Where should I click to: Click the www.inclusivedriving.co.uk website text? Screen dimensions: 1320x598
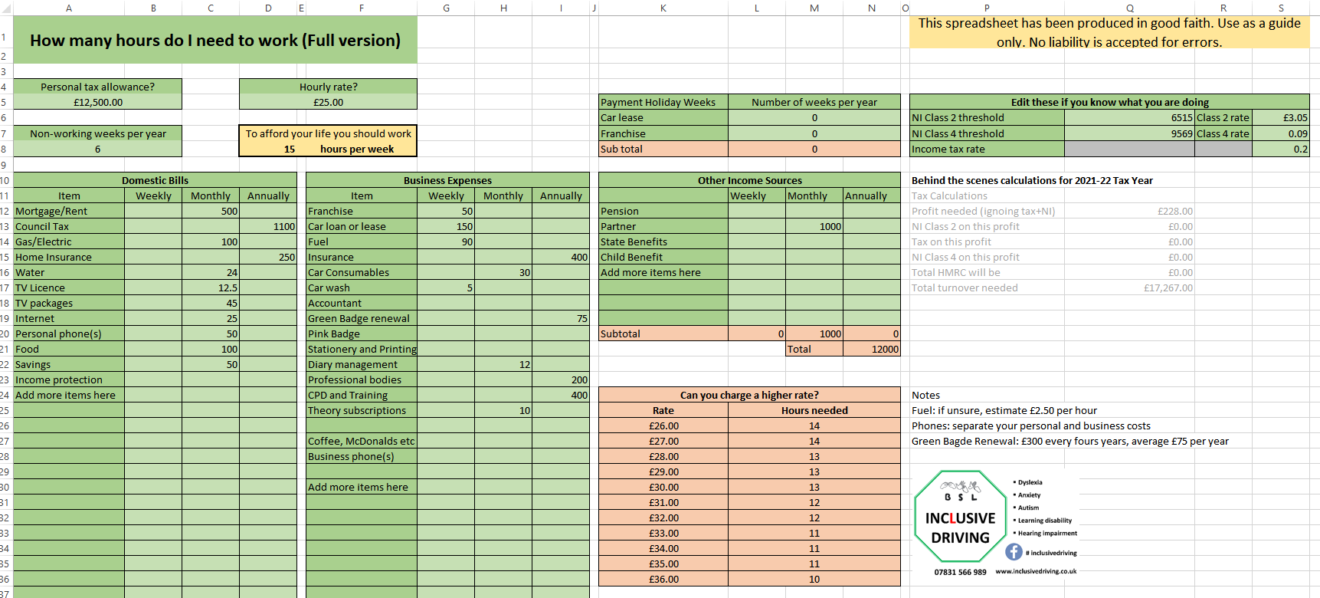(1037, 571)
